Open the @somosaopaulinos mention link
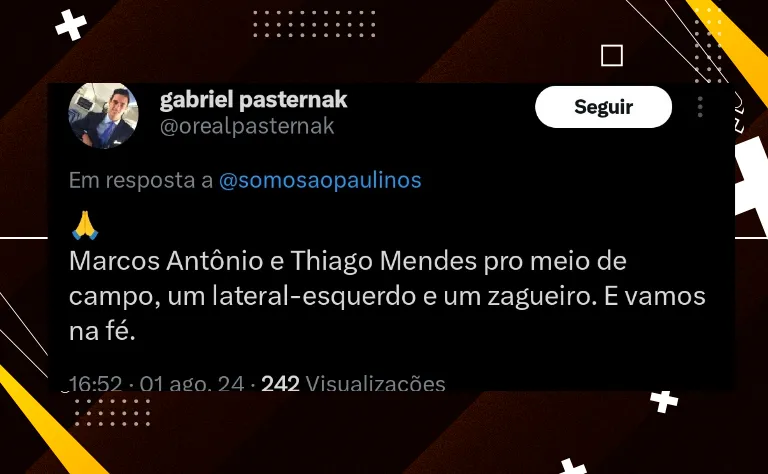Viewport: 768px width, 474px height. [x=320, y=180]
